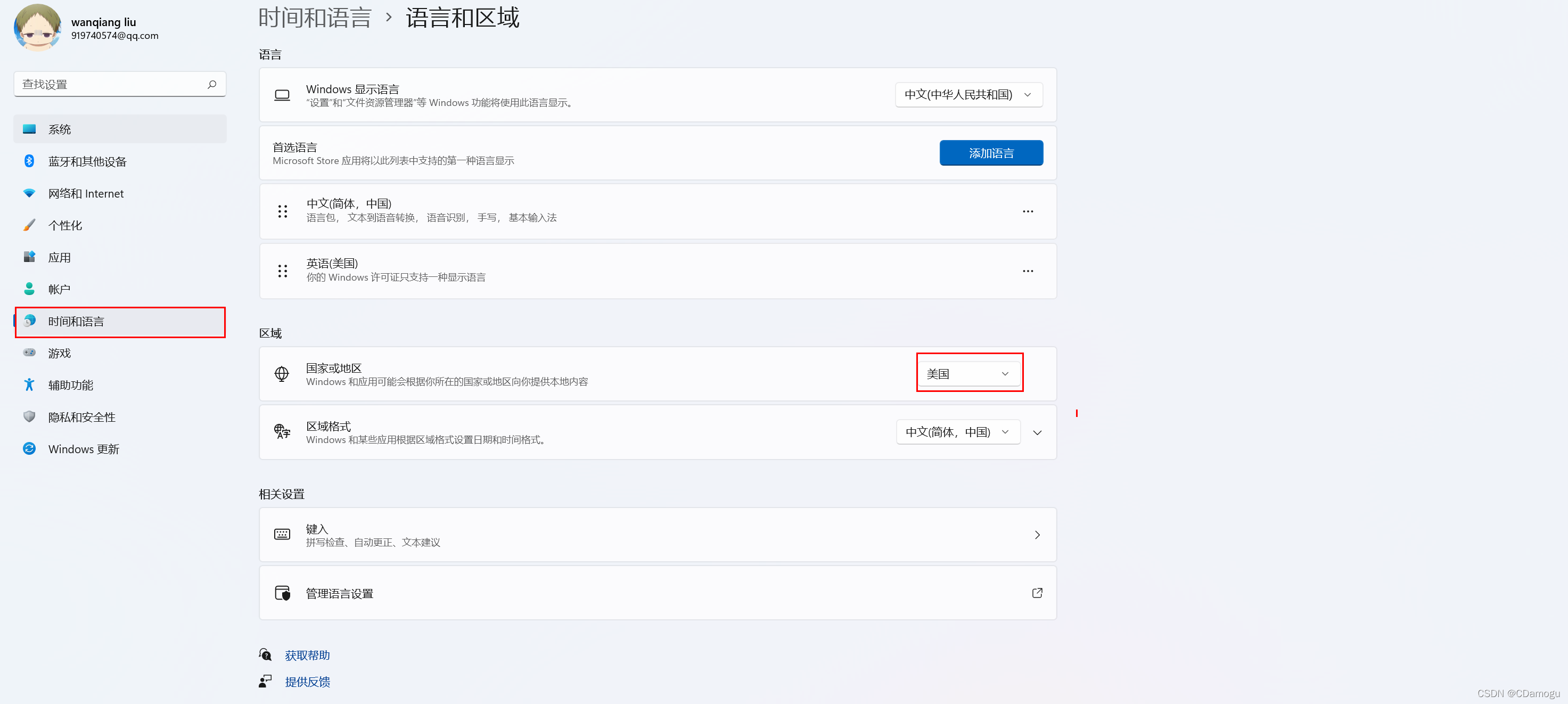Click the 提供反馈 feedback icon
This screenshot has width=1568, height=704.
tap(265, 681)
